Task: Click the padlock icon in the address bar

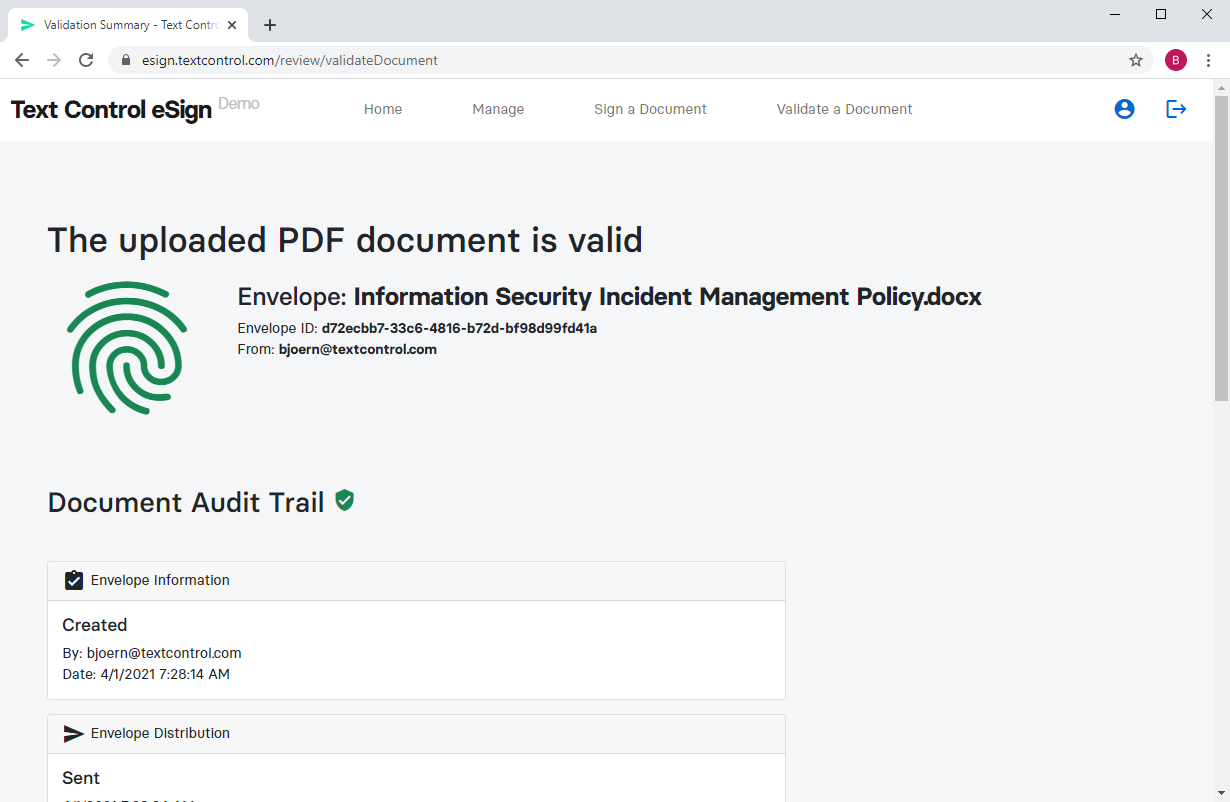Action: tap(125, 60)
